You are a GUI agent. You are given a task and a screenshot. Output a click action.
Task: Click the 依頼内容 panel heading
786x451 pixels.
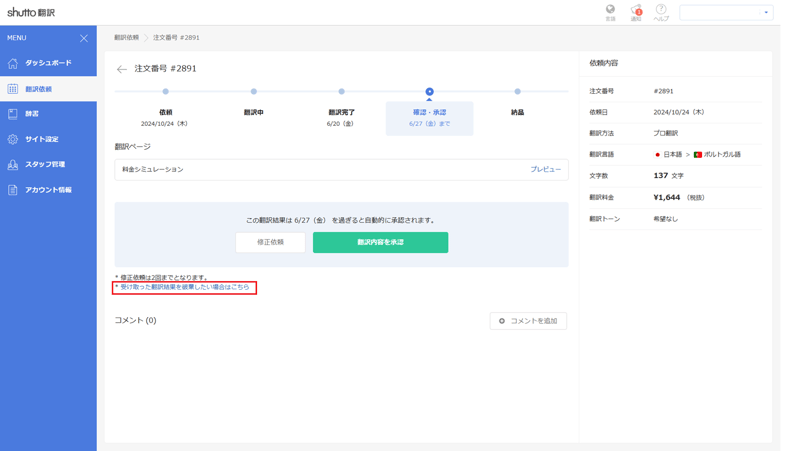pos(604,63)
